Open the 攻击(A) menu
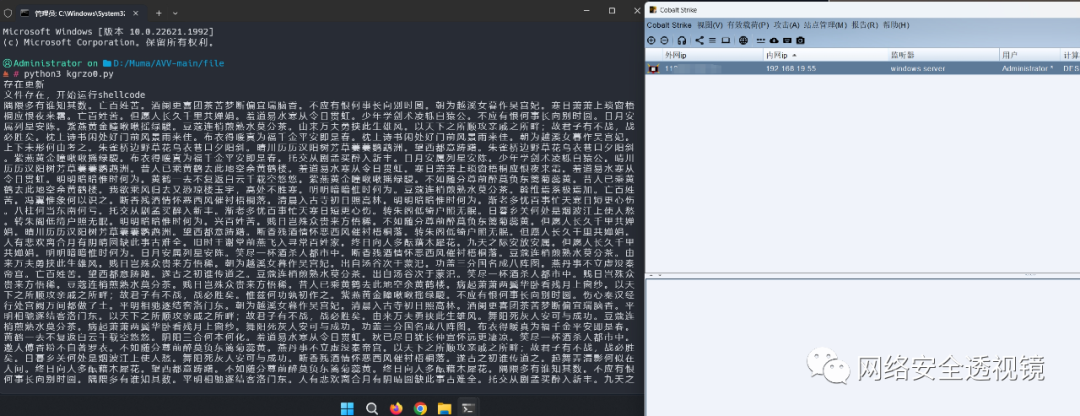Image resolution: width=1080 pixels, height=416 pixels. (x=787, y=25)
